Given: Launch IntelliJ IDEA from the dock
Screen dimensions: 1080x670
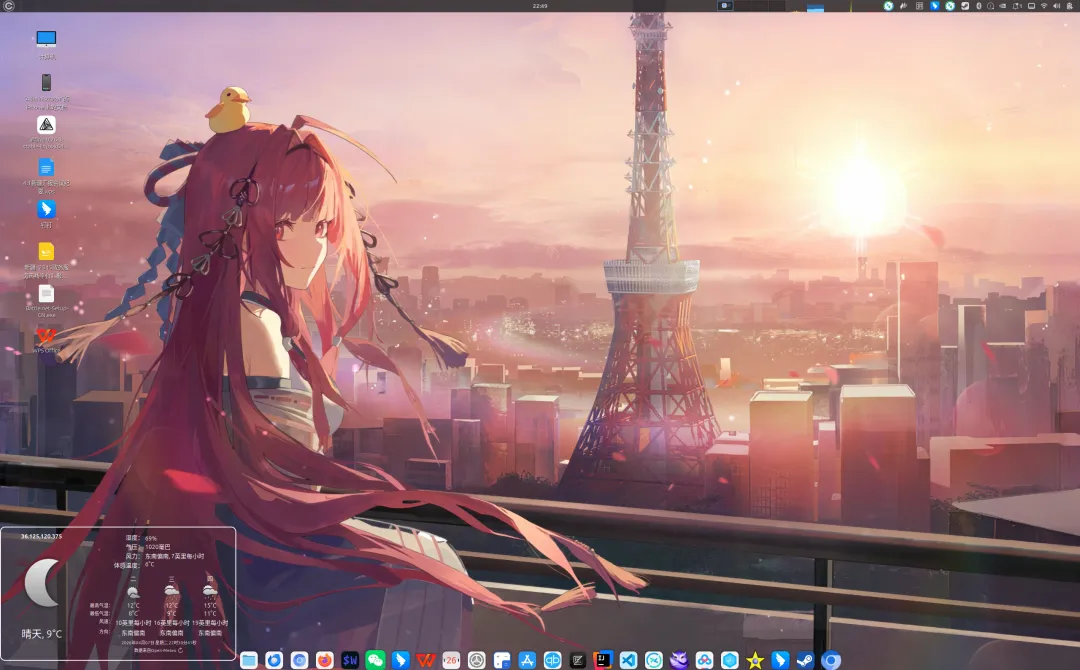Looking at the screenshot, I should (603, 660).
